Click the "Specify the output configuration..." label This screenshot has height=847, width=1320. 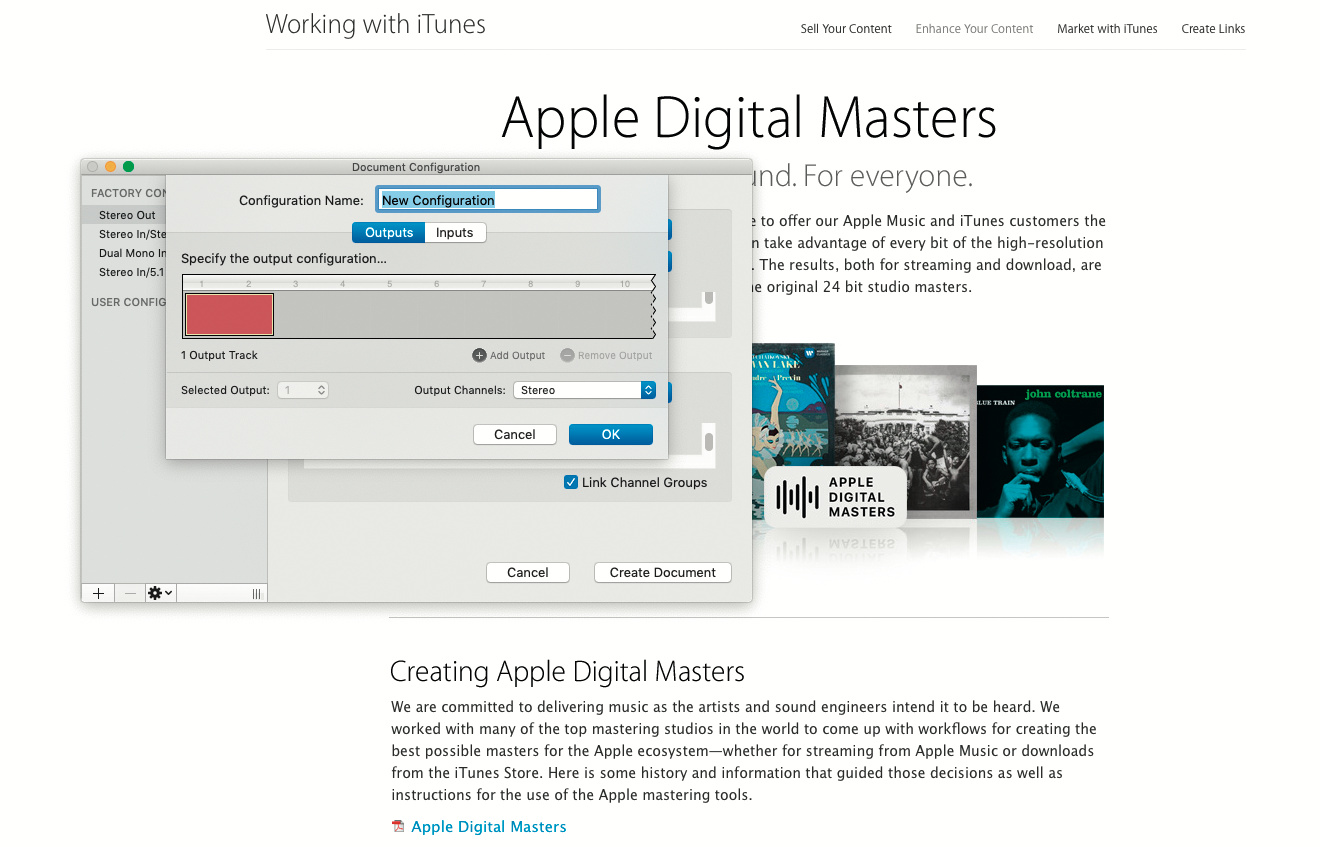coord(284,259)
